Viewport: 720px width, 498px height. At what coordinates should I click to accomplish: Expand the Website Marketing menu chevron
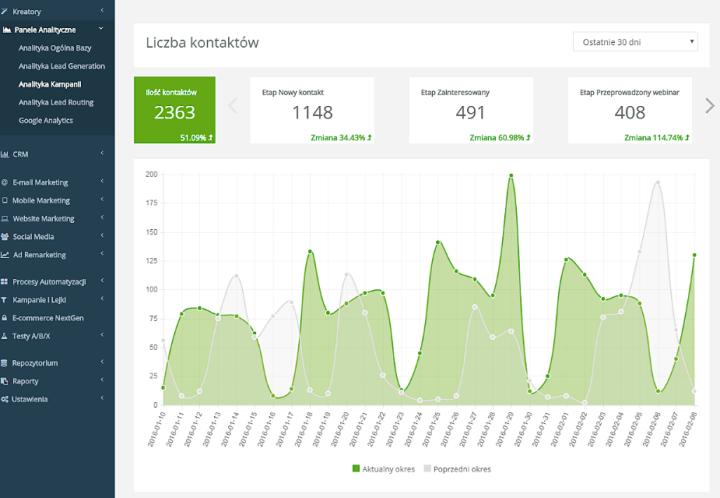[x=101, y=219]
